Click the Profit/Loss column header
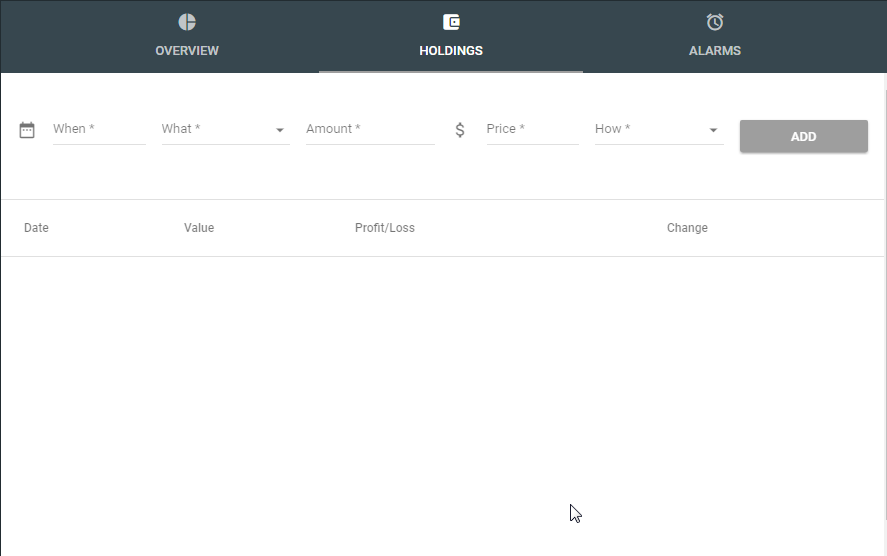Screen dimensions: 887x556 (x=385, y=228)
